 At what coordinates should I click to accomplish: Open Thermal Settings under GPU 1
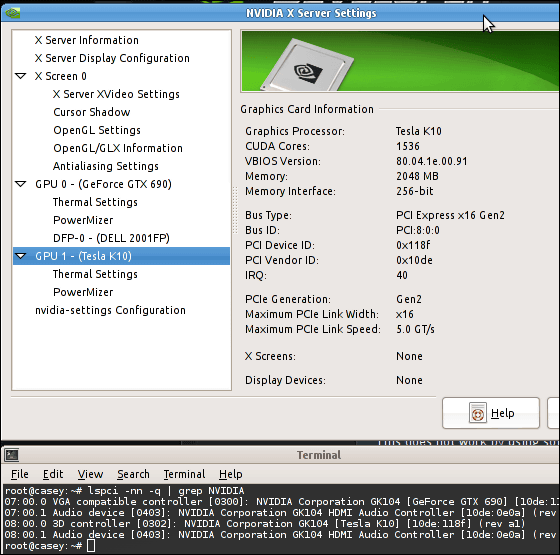tap(95, 274)
